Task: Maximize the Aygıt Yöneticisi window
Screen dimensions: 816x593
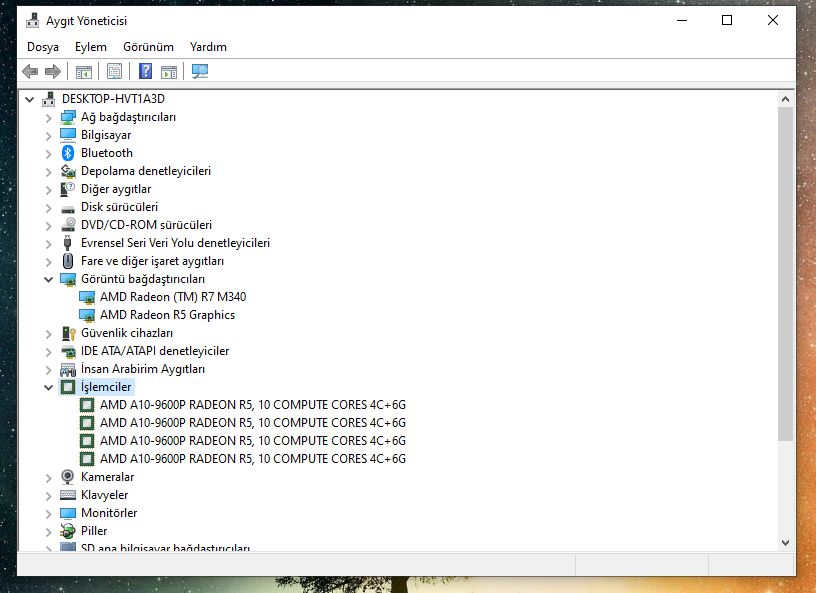Action: pos(727,20)
